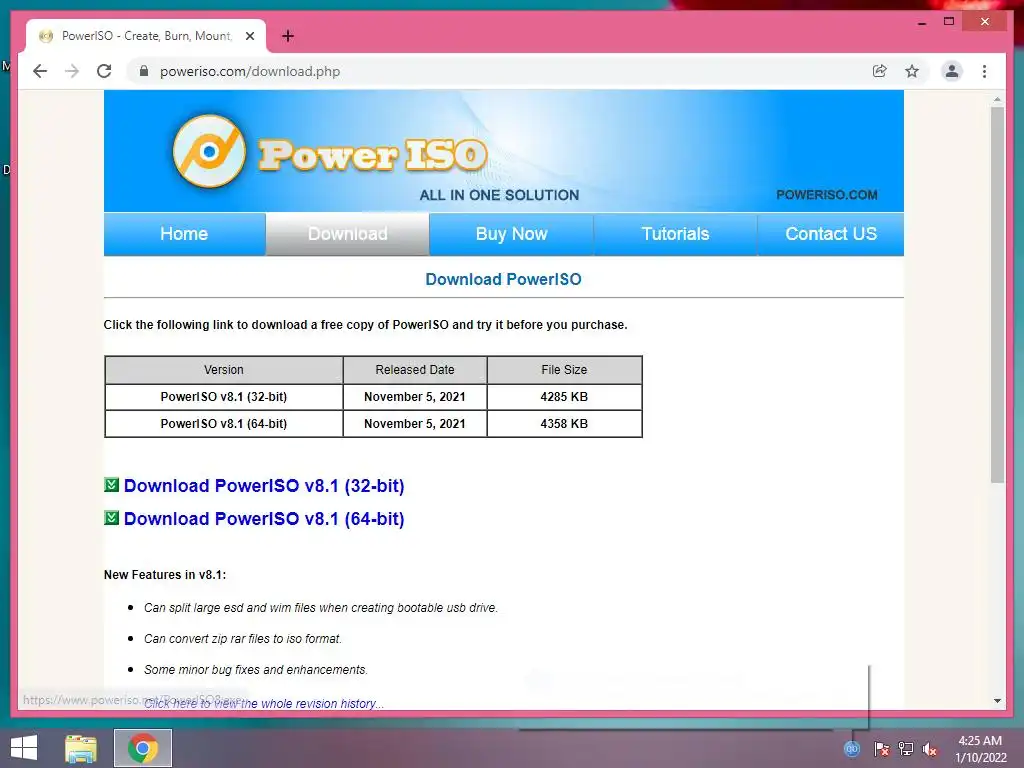The width and height of the screenshot is (1024, 768).
Task: Select the PowerISO v8.1 (64-bit) table cell
Action: click(223, 423)
